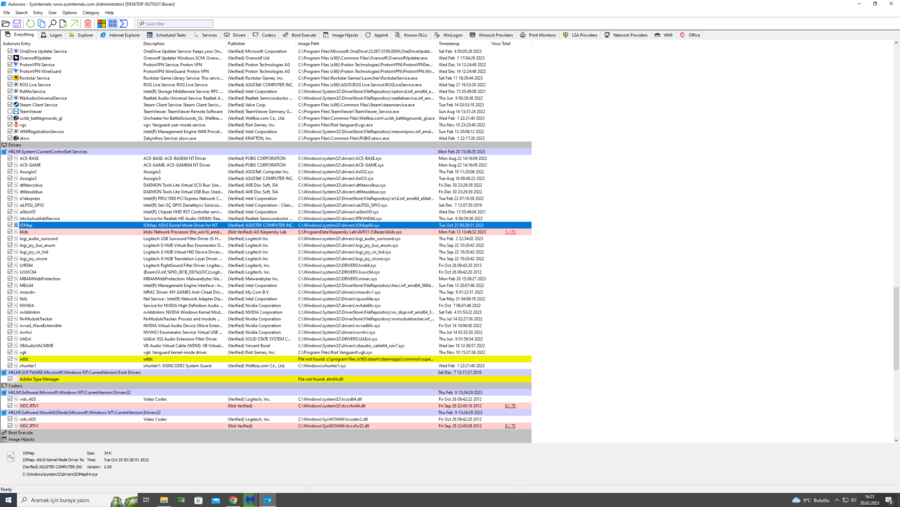Open the Options menu
The image size is (900, 507).
(x=69, y=13)
